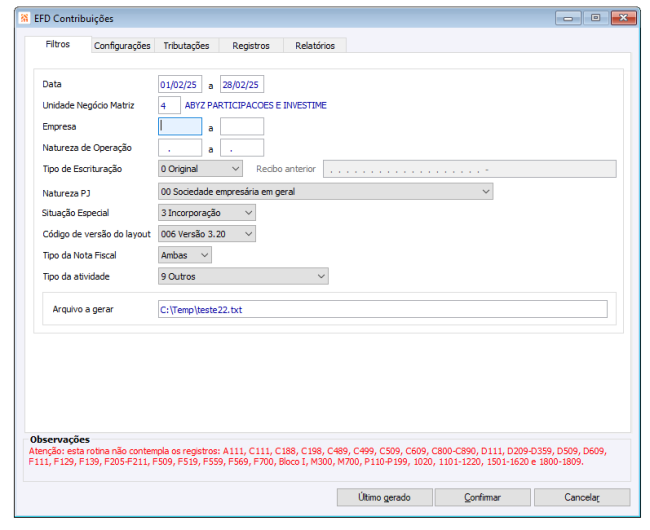Click the Natureza PJ label
The width and height of the screenshot is (650, 530).
click(66, 194)
